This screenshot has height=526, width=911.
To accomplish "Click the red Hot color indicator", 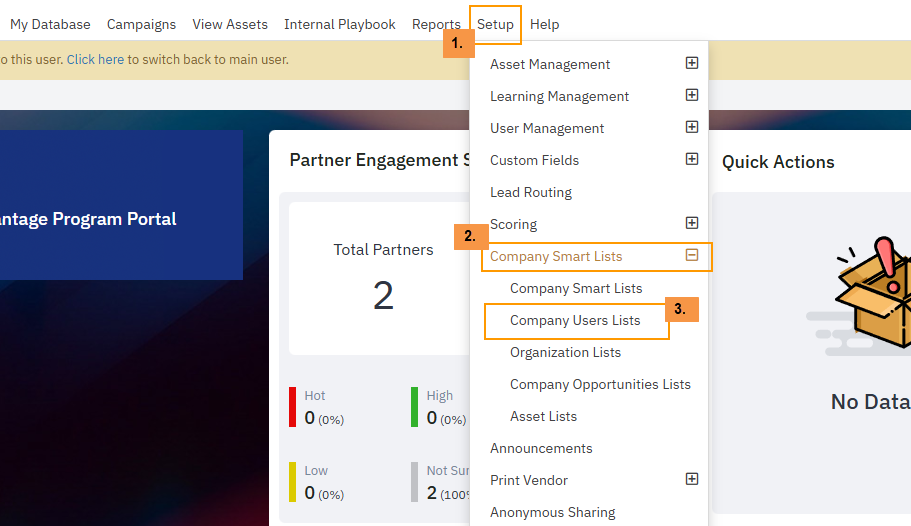I will pos(293,407).
